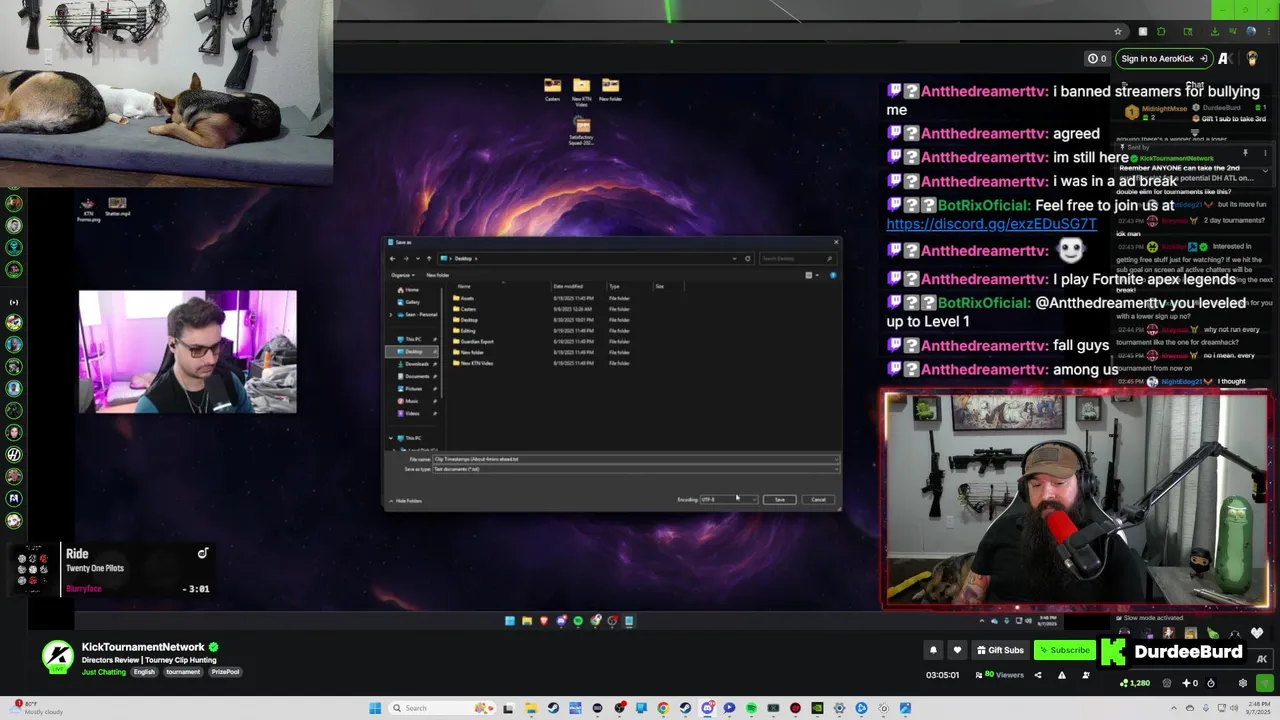Select Home in the navigation pane
Screen dimensions: 1280x720
point(408,290)
